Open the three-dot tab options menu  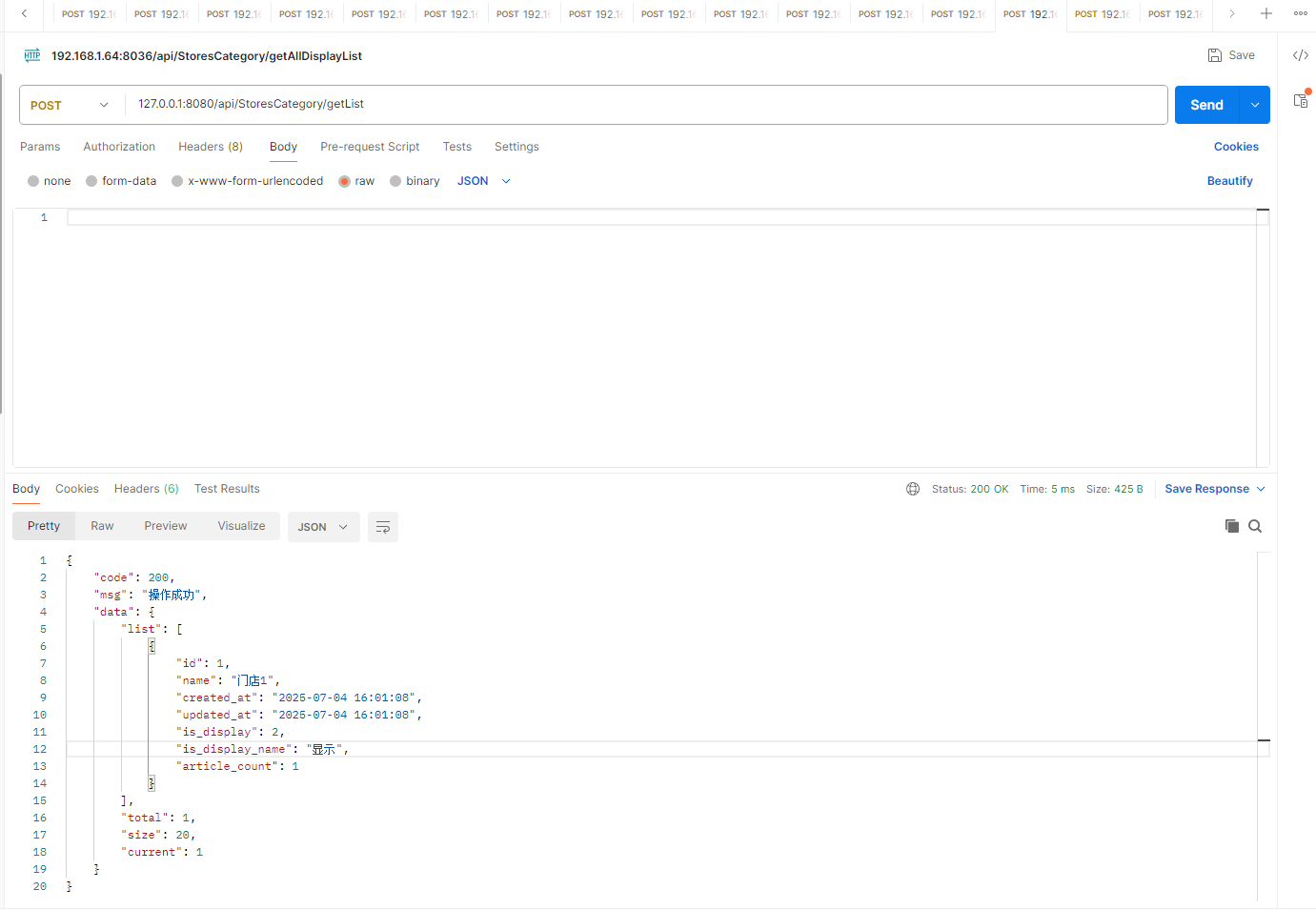tap(1300, 13)
